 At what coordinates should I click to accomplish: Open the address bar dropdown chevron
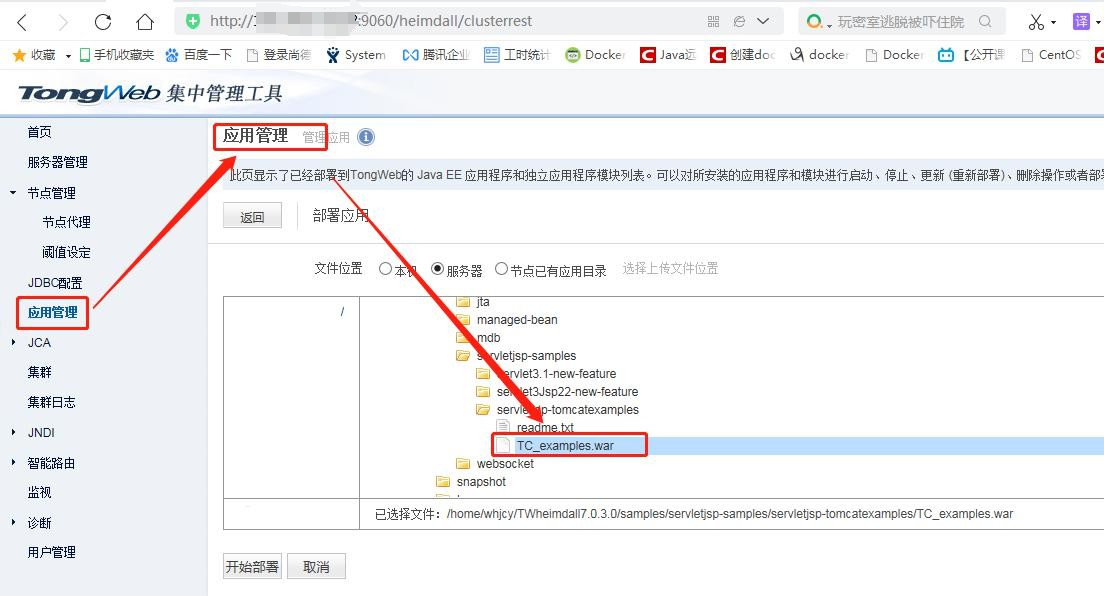tap(763, 21)
